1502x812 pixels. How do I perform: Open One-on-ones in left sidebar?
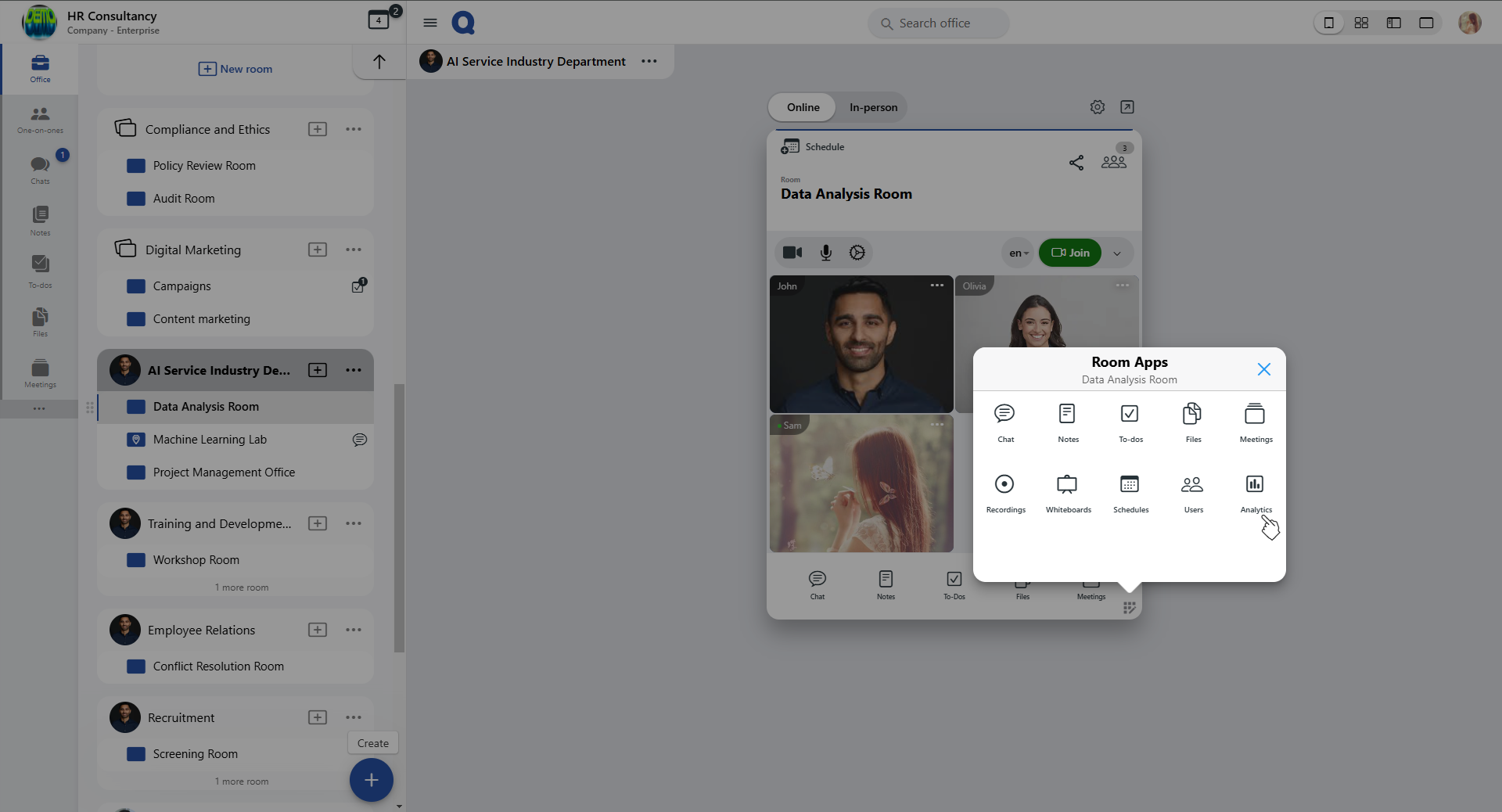tap(40, 120)
